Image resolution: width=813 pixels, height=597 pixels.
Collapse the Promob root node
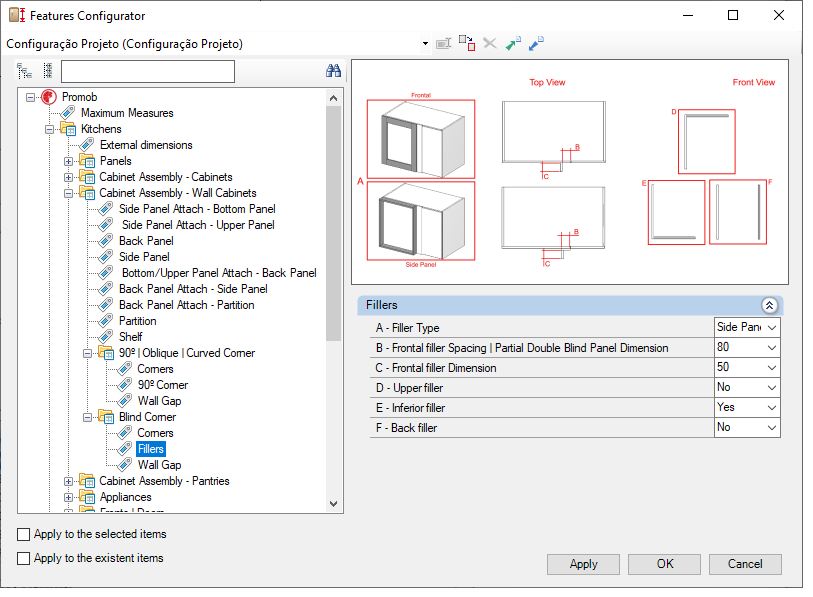click(31, 97)
